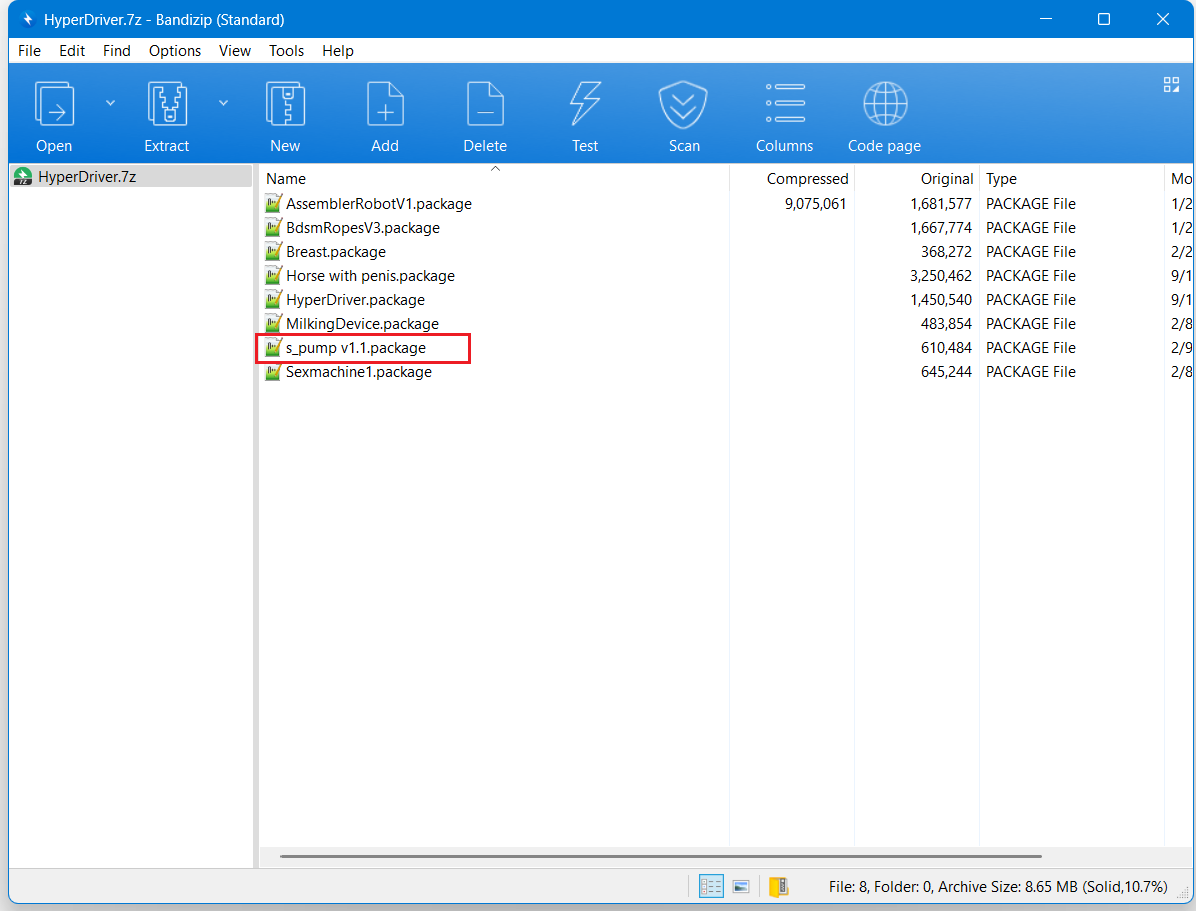Click the Code page globe icon
This screenshot has height=911, width=1196.
click(885, 104)
